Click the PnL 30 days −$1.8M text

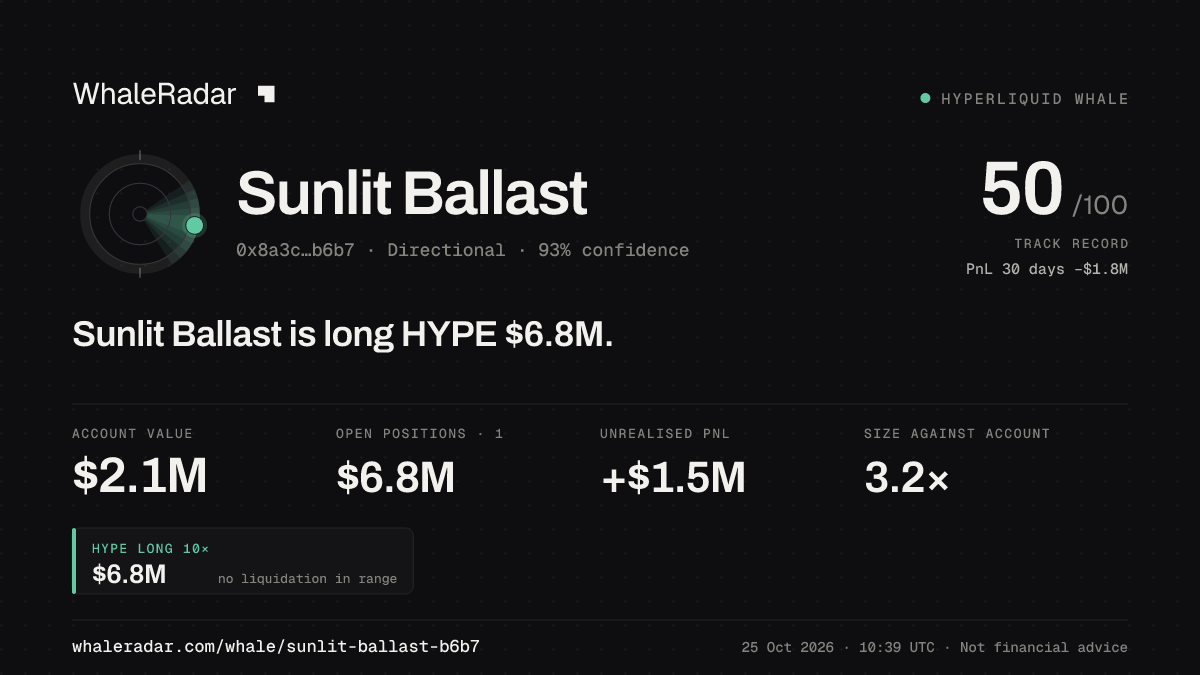[x=1047, y=269]
